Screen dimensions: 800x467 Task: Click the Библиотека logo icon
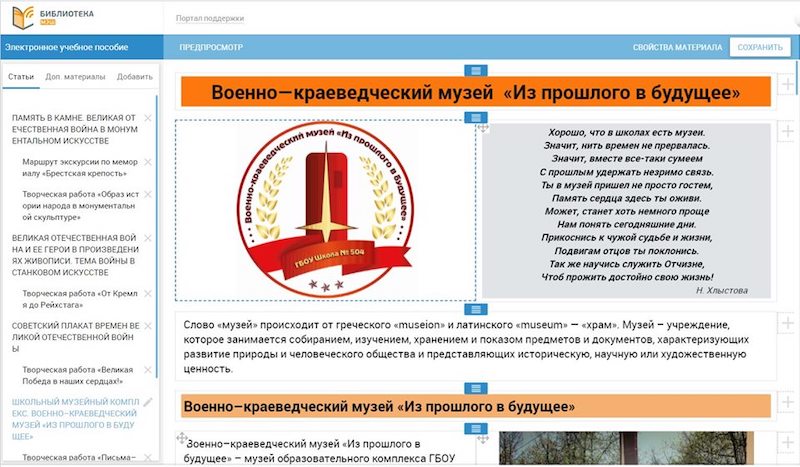coord(17,18)
